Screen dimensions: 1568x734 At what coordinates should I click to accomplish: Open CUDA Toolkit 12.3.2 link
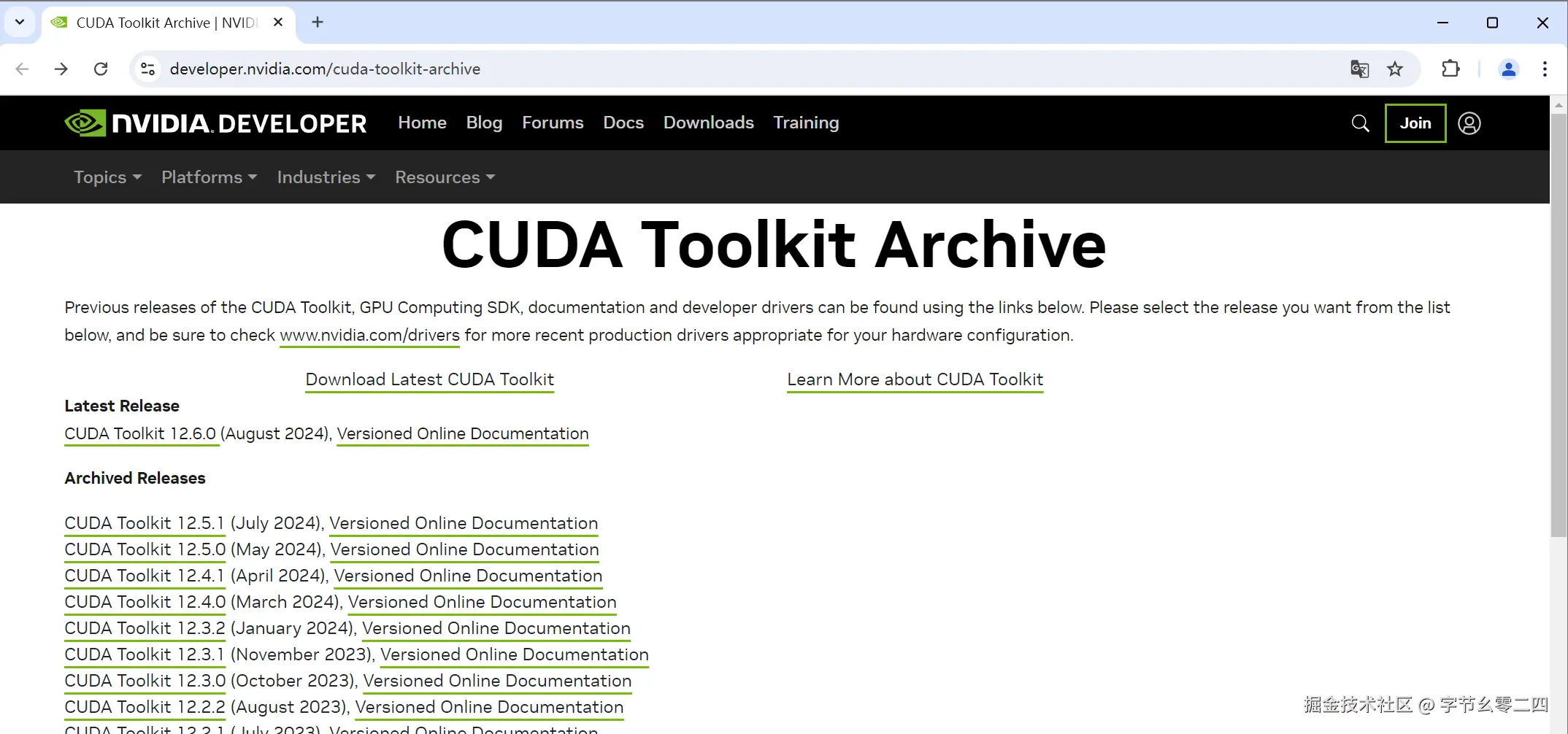(145, 628)
